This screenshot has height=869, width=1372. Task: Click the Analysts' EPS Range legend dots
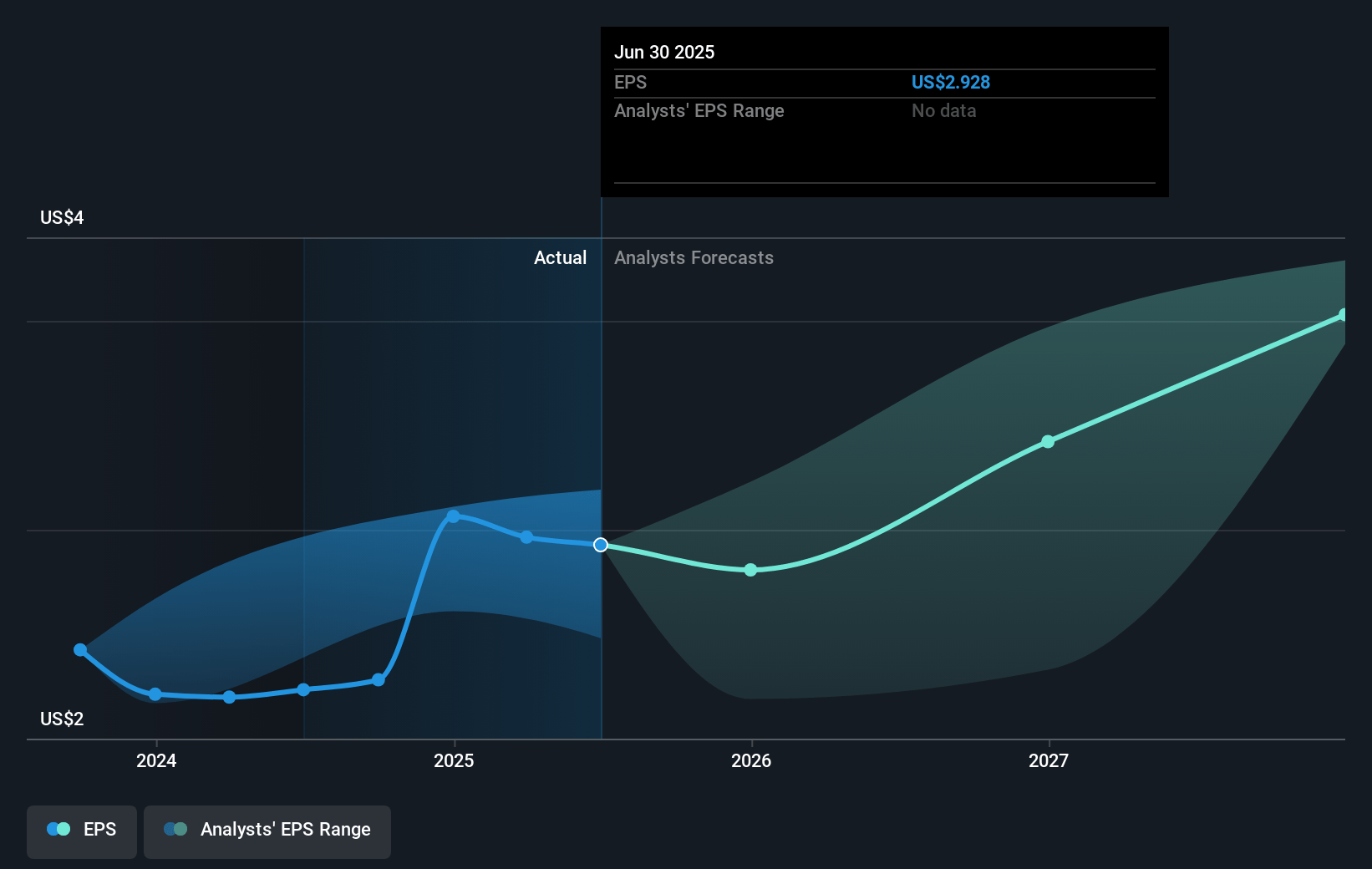pyautogui.click(x=175, y=829)
